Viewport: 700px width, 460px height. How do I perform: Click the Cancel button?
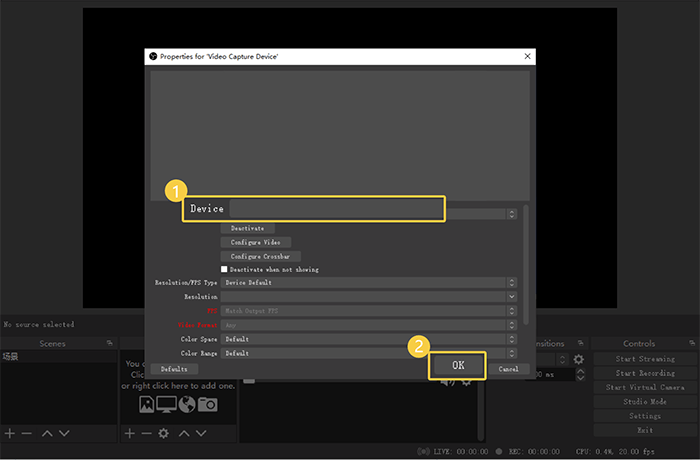click(x=508, y=369)
